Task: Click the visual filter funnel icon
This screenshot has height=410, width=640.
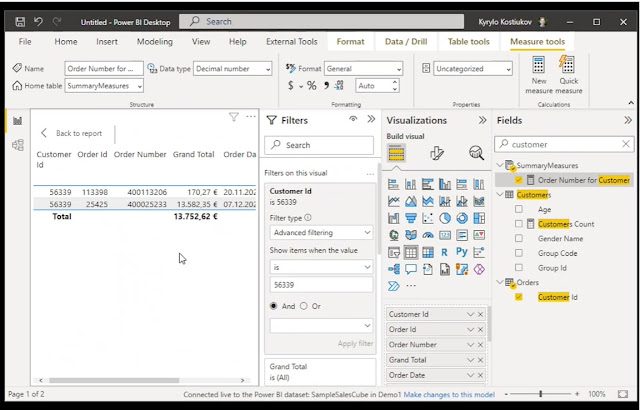Action: click(x=233, y=117)
